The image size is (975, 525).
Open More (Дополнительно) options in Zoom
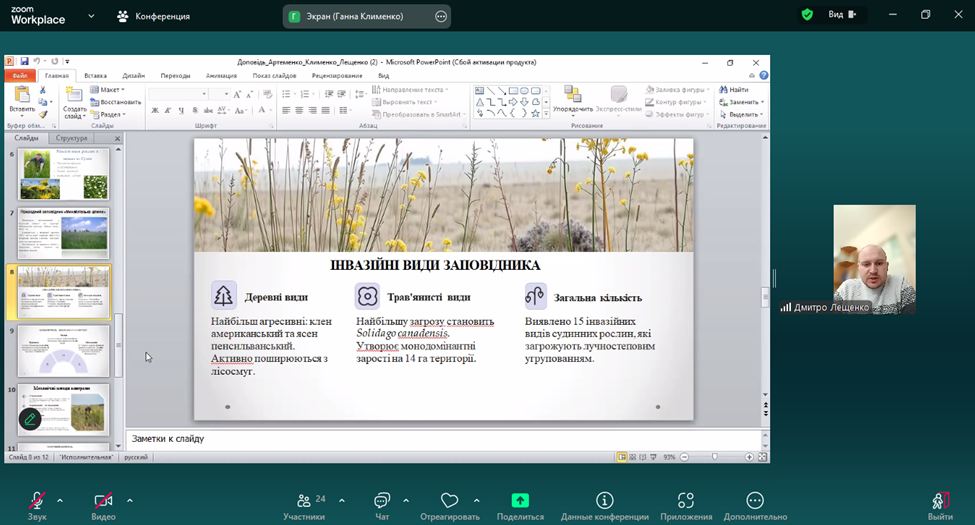[755, 506]
